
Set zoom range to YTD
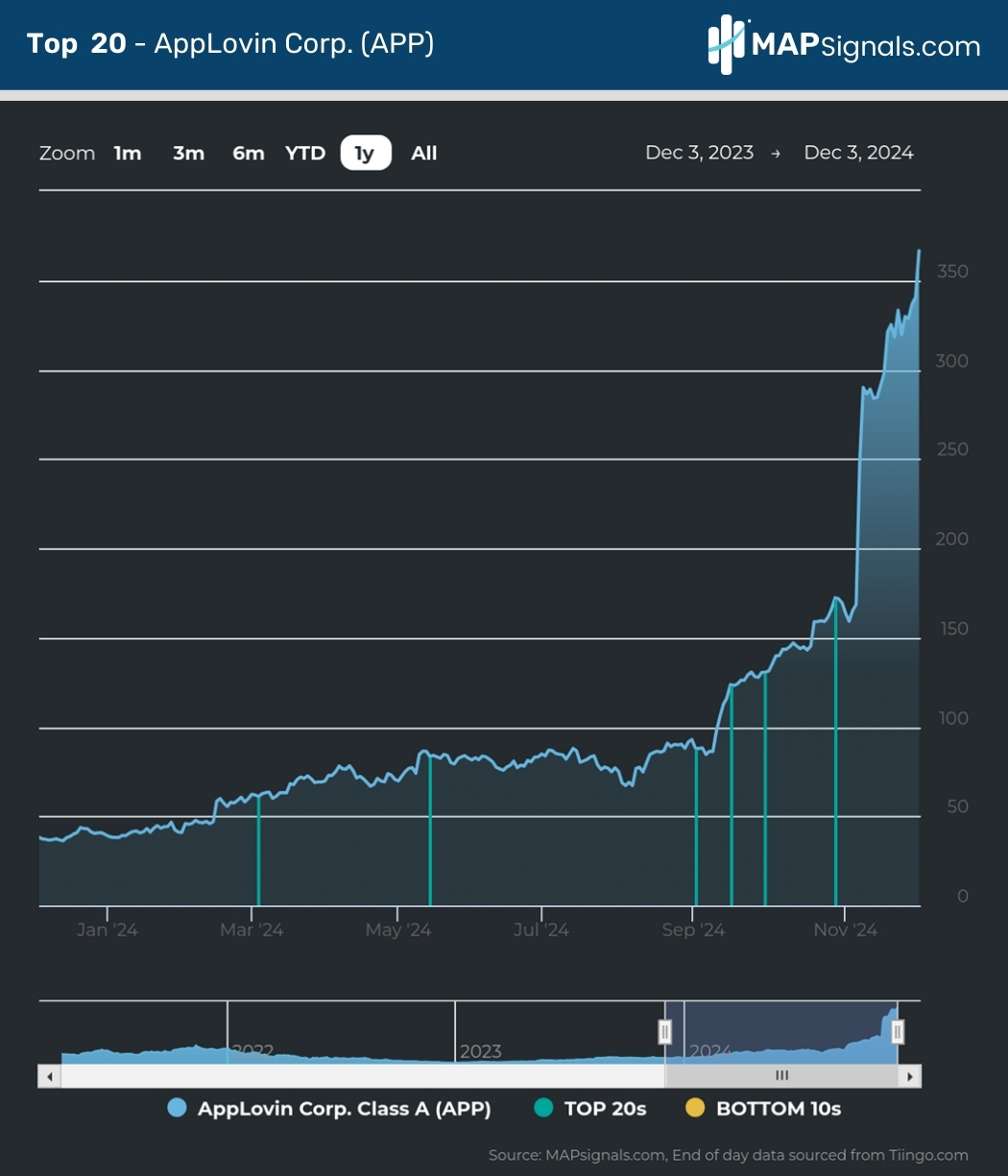305,154
